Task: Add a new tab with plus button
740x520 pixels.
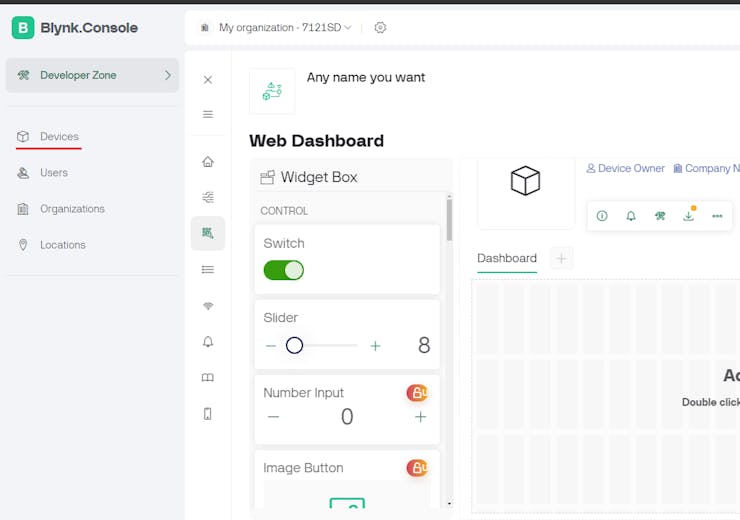Action: (562, 258)
